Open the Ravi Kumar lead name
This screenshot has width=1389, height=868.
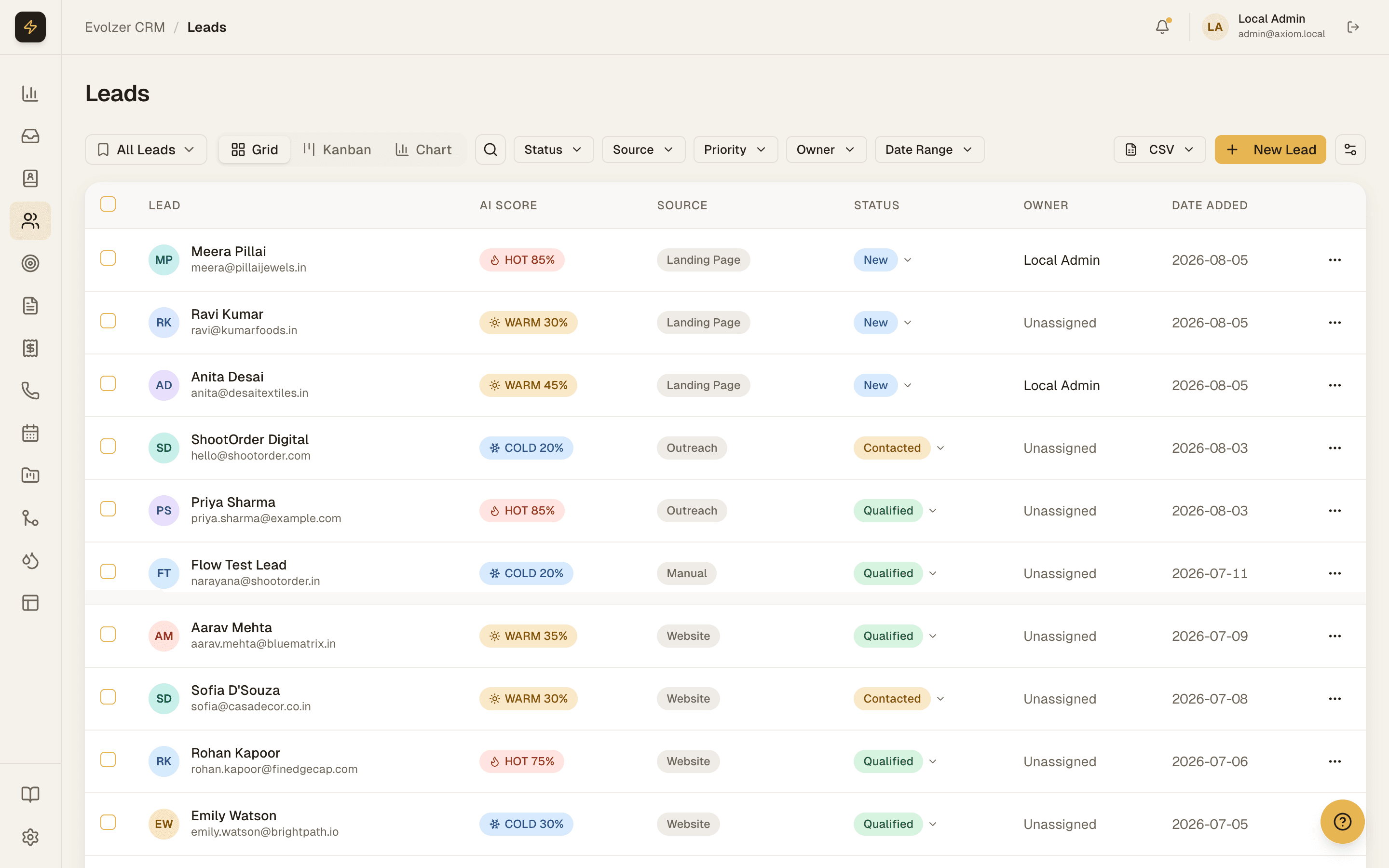(227, 314)
